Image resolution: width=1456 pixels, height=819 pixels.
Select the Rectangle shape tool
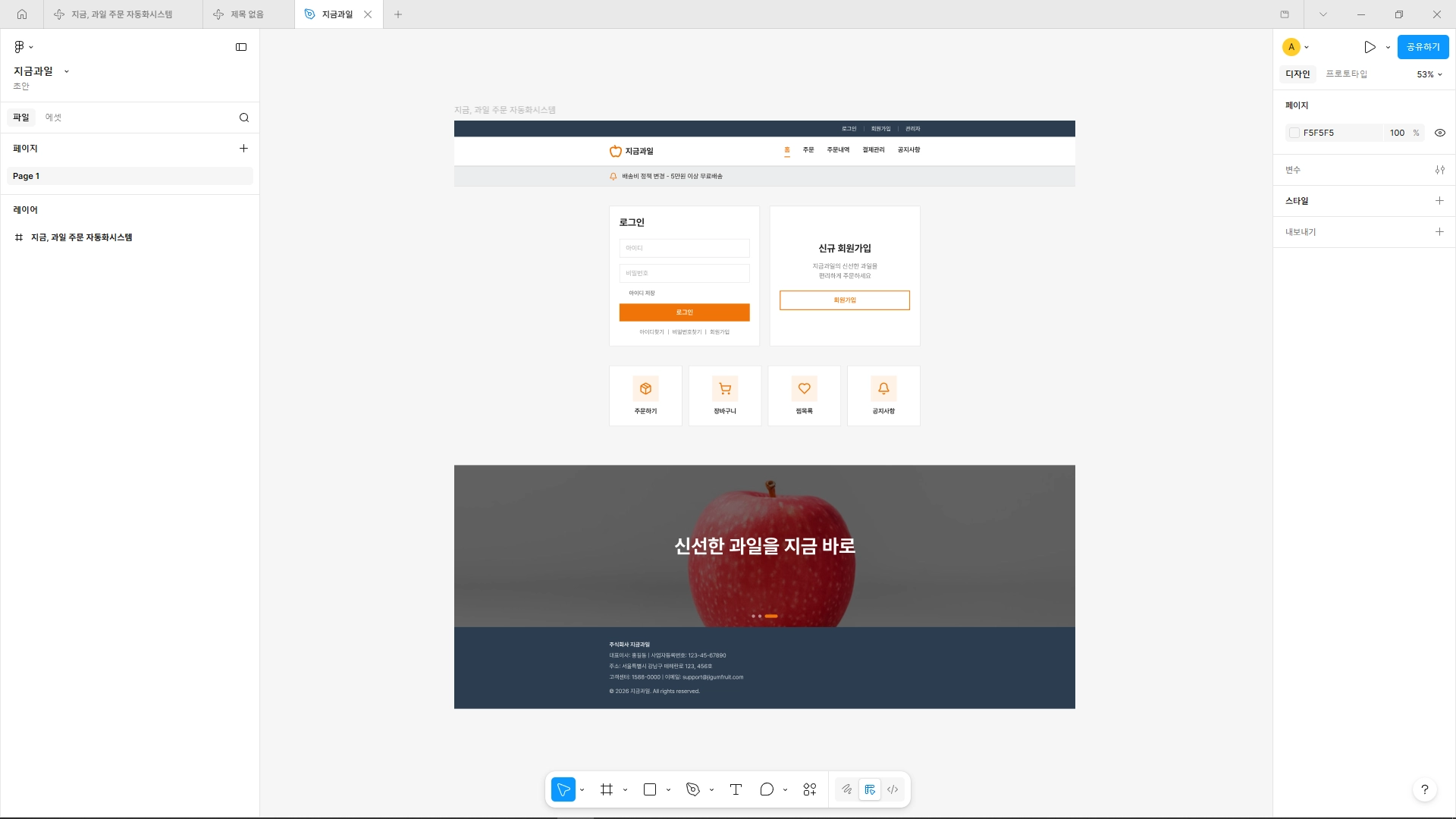point(650,789)
